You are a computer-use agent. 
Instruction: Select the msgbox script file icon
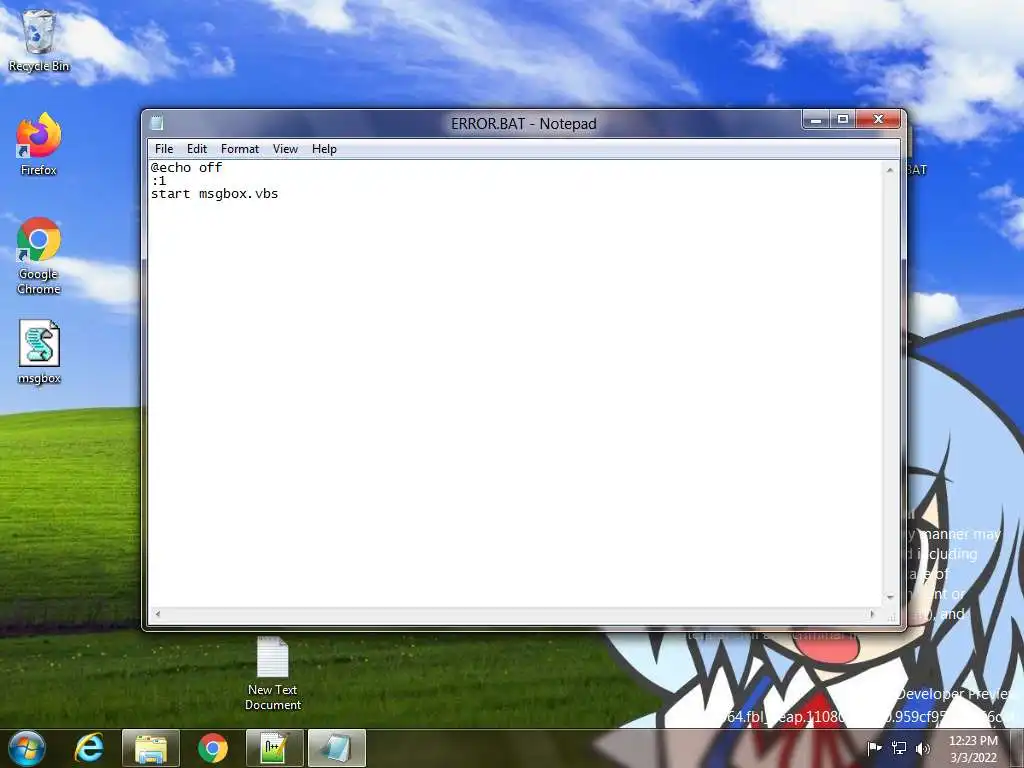pos(39,352)
